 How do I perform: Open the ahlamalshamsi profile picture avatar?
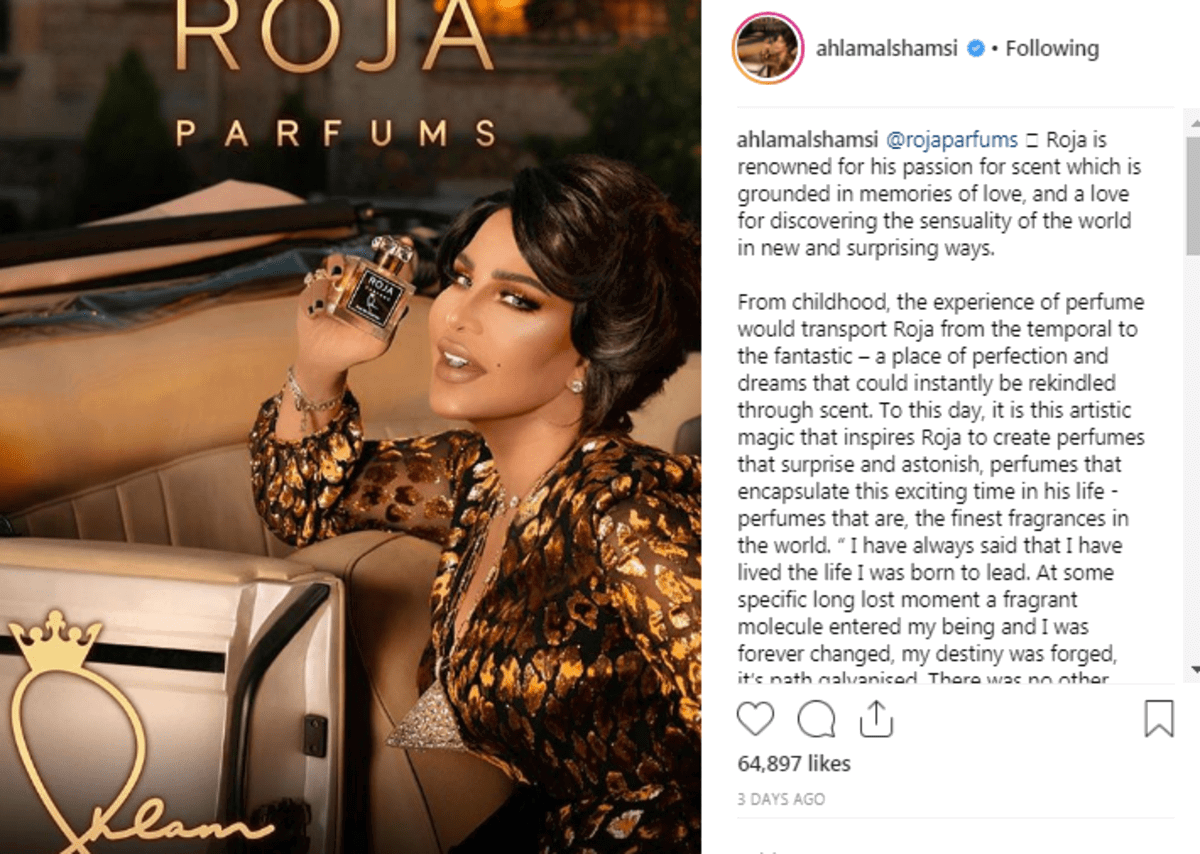pyautogui.click(x=768, y=47)
